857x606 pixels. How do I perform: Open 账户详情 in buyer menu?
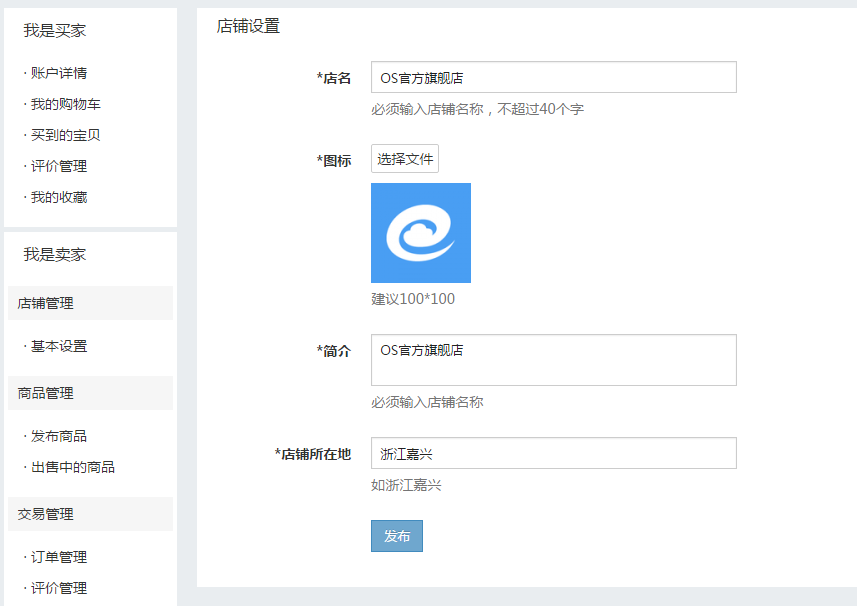[x=59, y=73]
